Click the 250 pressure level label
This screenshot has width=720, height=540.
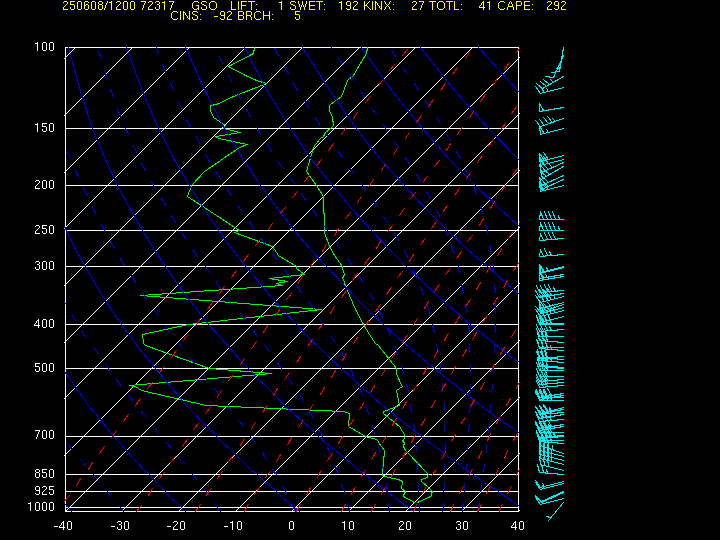(x=45, y=229)
